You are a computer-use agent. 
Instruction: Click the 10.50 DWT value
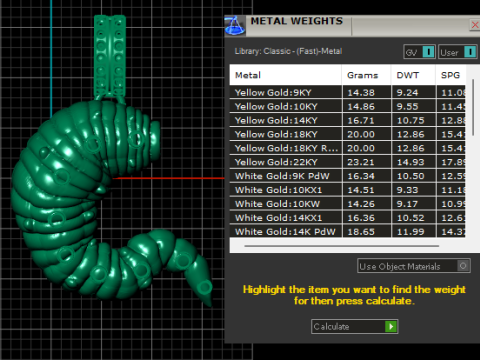coord(410,176)
